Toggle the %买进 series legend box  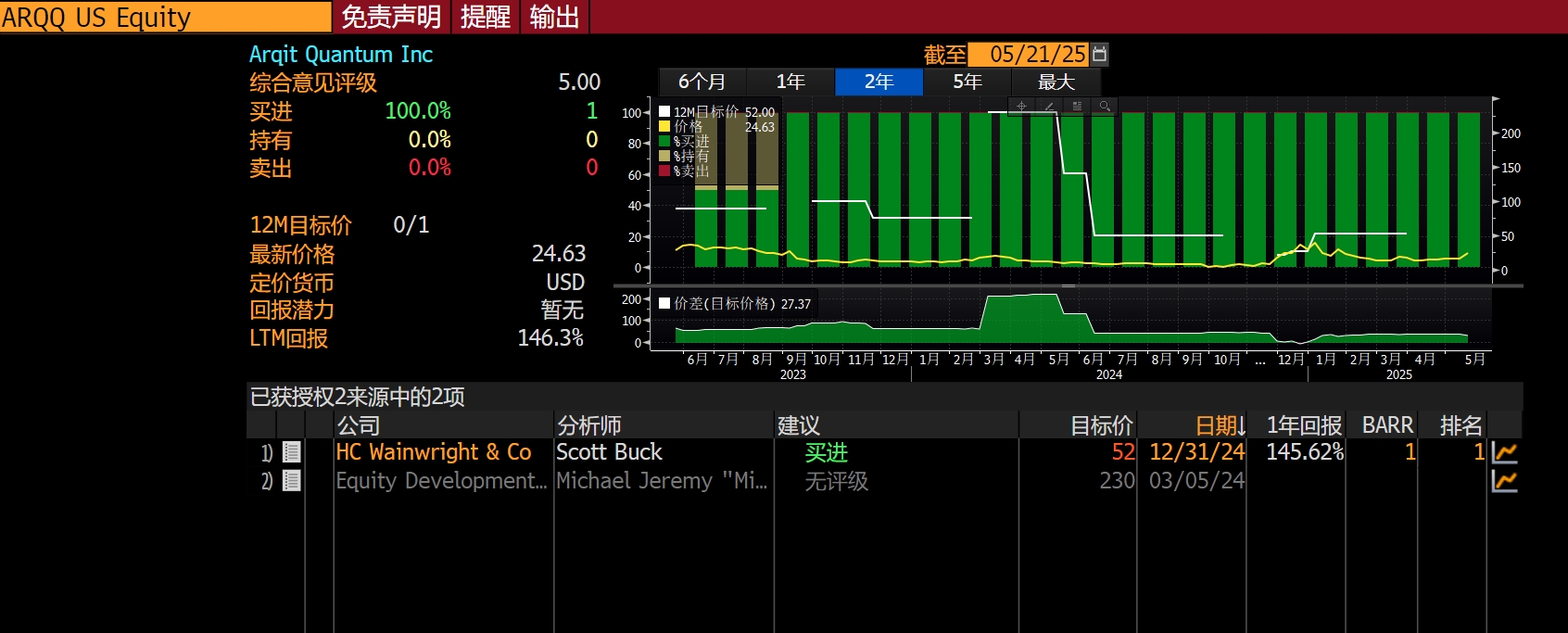[664, 141]
